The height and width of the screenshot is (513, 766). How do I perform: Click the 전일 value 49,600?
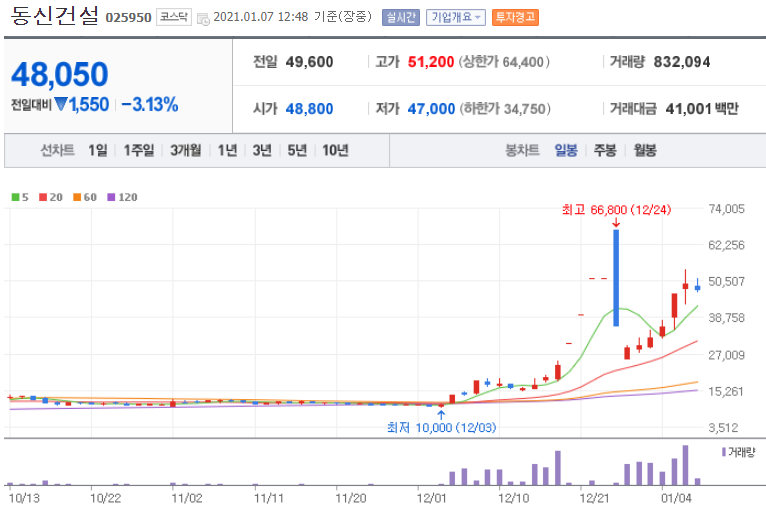click(x=310, y=62)
